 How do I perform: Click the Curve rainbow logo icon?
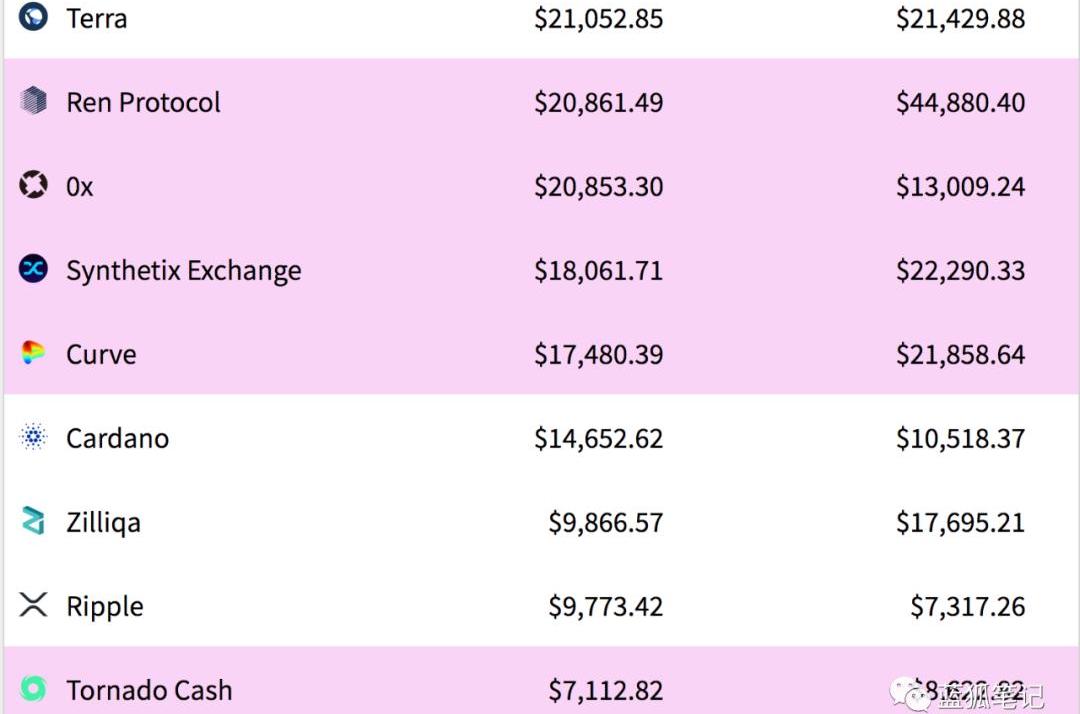(x=33, y=353)
